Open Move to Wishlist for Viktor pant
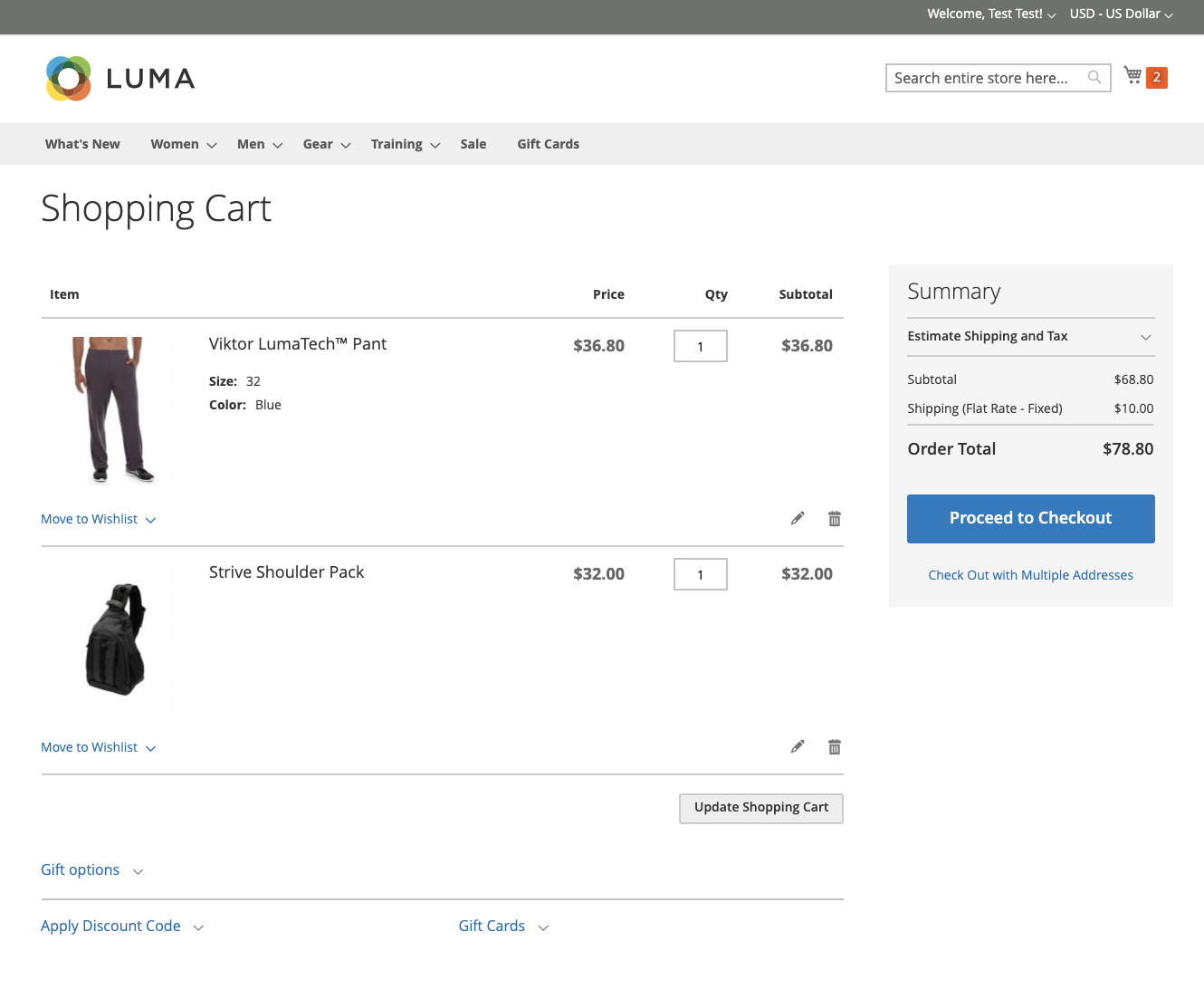 (99, 519)
